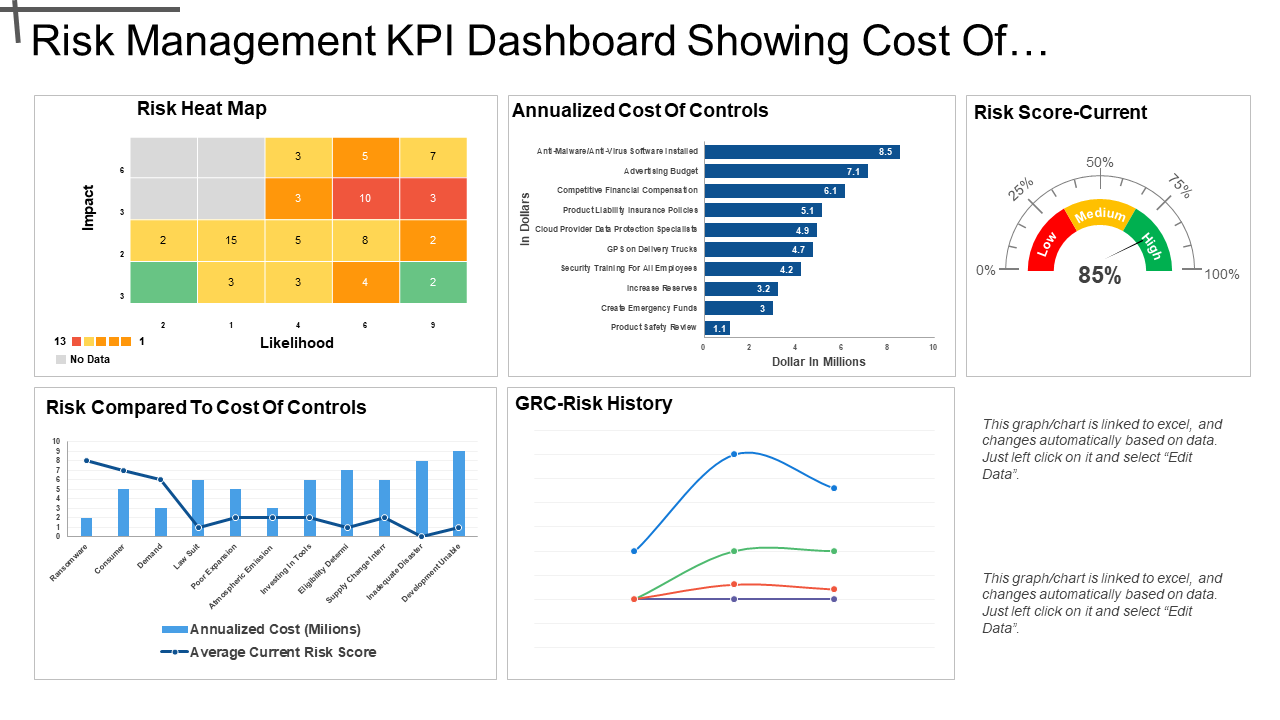Click the red heat map cell with 10

coord(365,198)
